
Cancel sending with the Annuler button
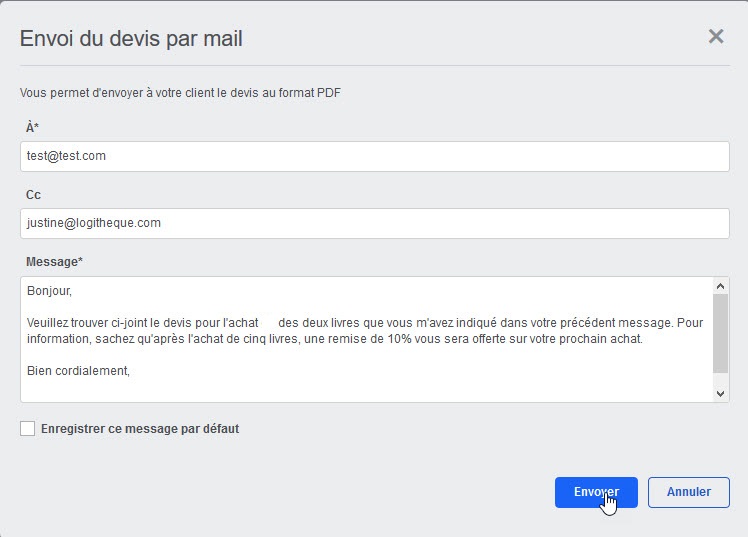pyautogui.click(x=689, y=492)
